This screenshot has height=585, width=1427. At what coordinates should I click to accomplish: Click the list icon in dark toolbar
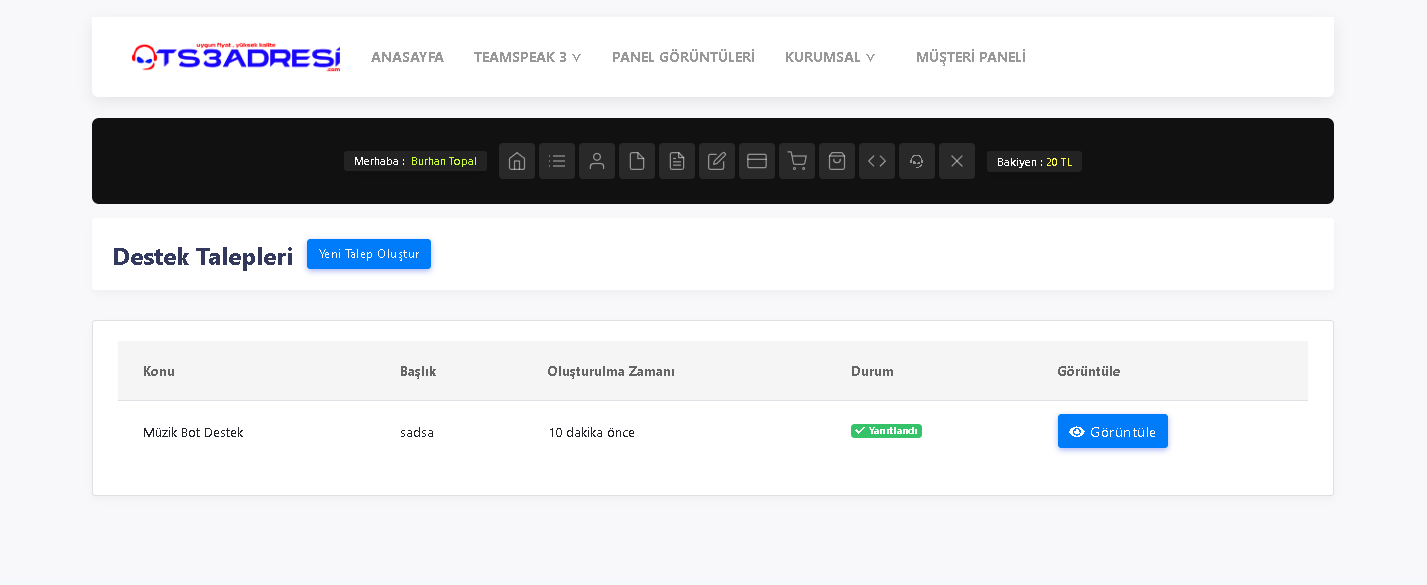(557, 161)
